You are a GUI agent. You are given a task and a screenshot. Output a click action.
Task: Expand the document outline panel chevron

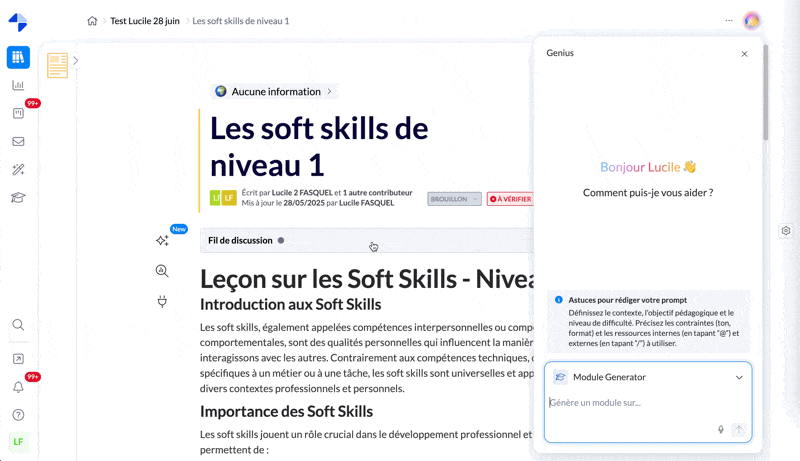pos(75,61)
